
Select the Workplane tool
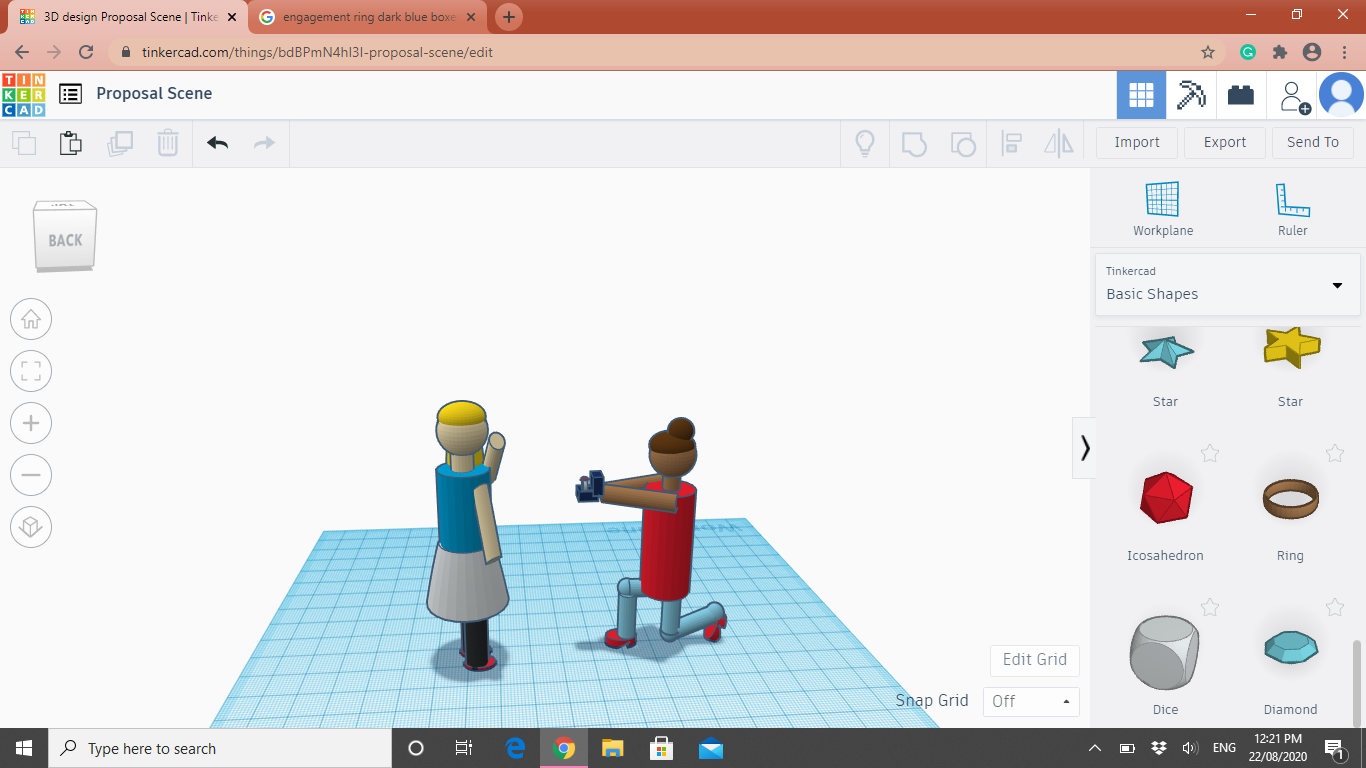pyautogui.click(x=1163, y=209)
